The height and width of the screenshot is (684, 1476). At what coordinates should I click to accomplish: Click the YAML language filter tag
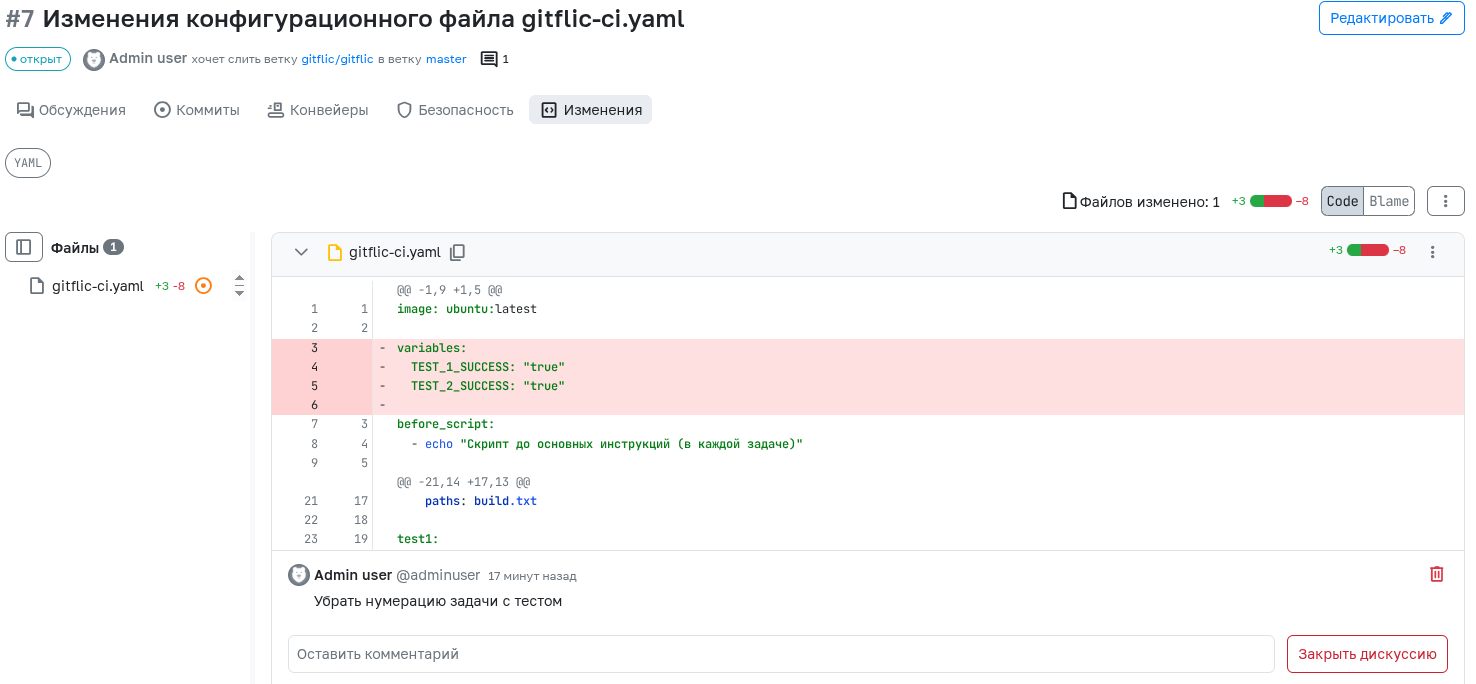pyautogui.click(x=28, y=163)
